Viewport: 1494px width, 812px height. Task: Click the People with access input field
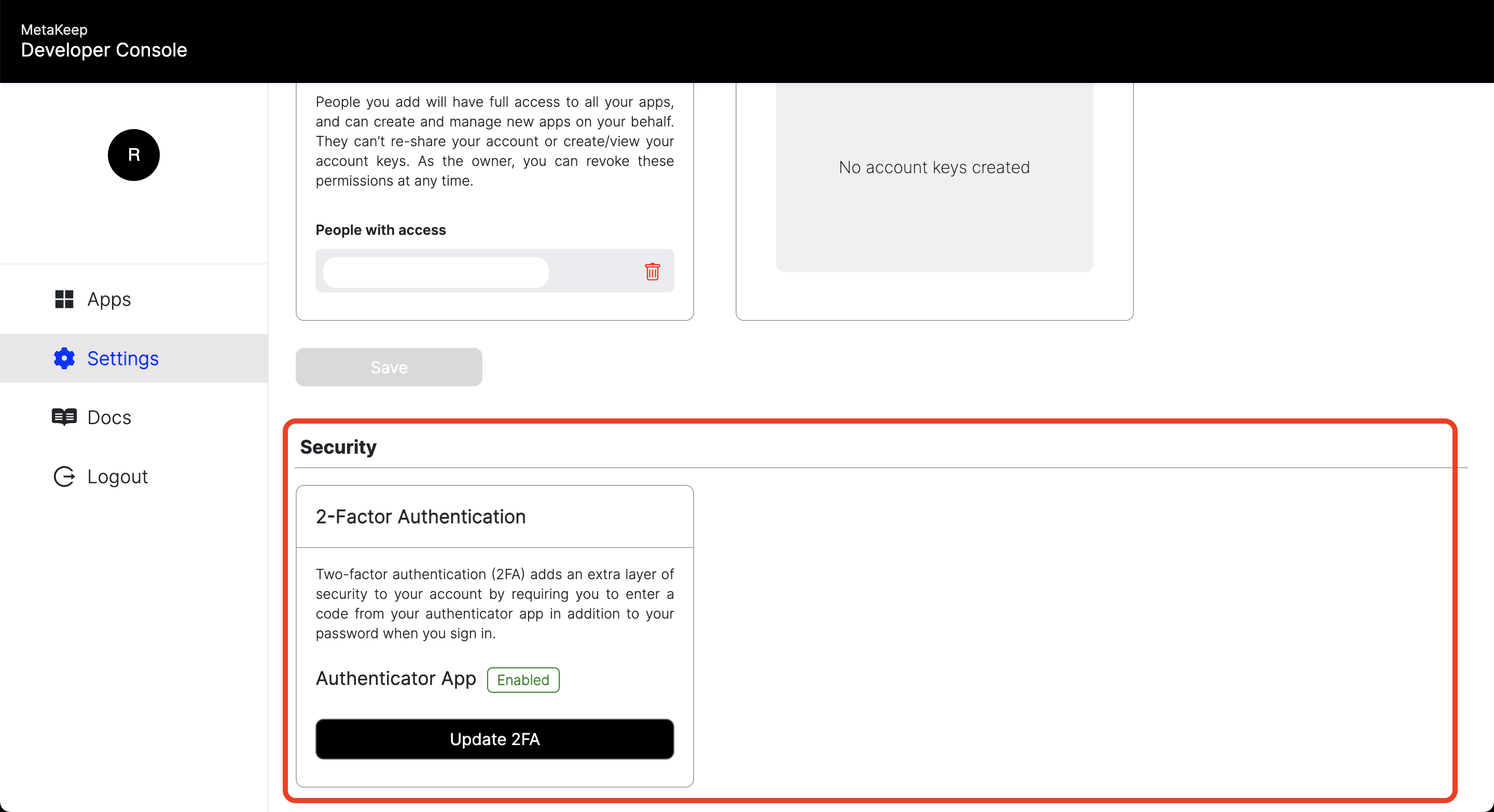tap(436, 270)
